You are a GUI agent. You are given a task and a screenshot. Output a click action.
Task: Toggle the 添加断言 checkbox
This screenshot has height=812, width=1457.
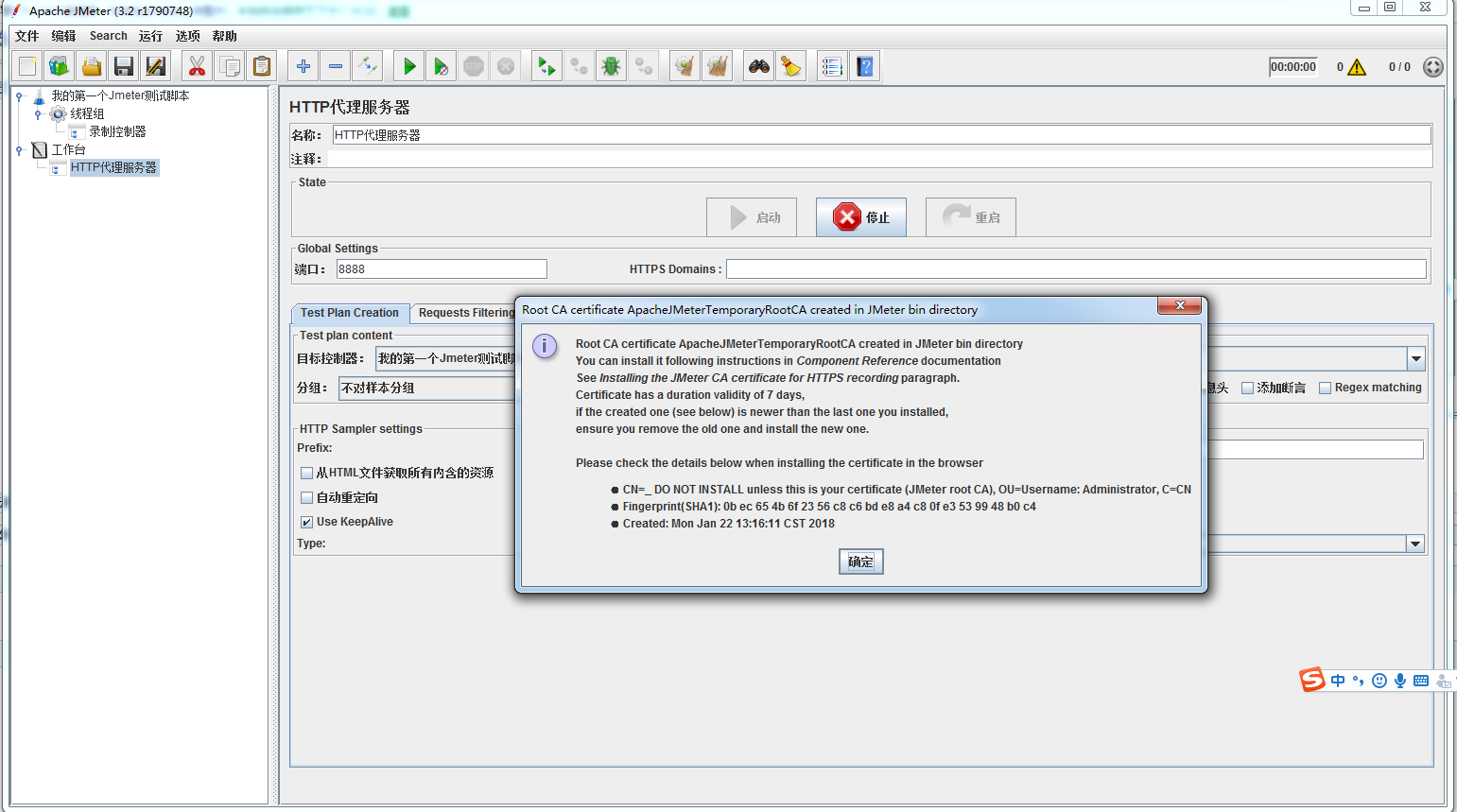tap(1247, 388)
